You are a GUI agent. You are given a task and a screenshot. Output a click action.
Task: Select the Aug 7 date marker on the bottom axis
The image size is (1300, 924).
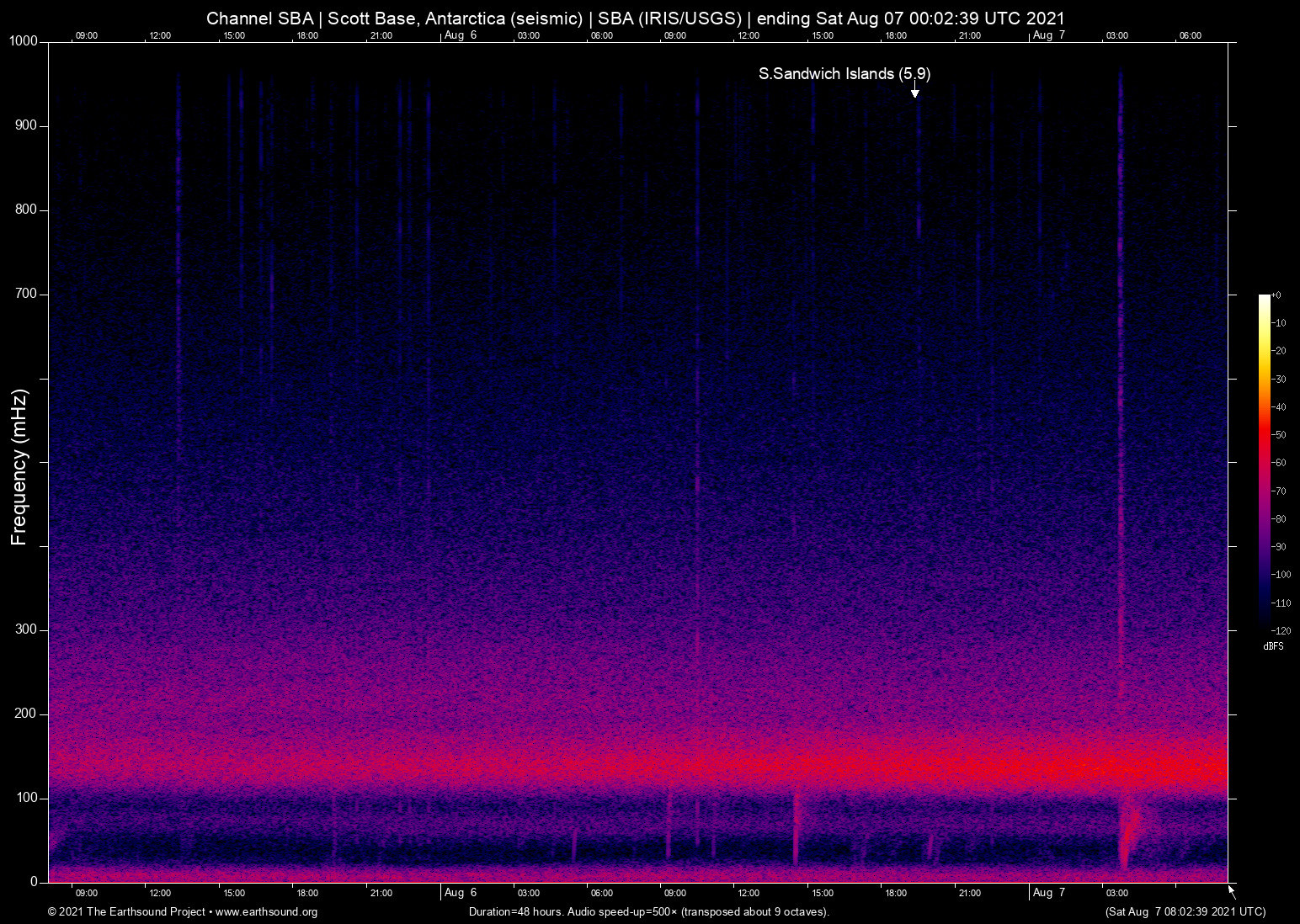pyautogui.click(x=1050, y=893)
